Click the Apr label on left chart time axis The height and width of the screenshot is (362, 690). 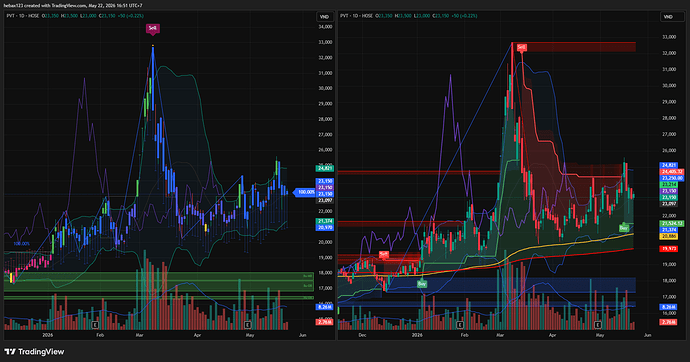197,335
